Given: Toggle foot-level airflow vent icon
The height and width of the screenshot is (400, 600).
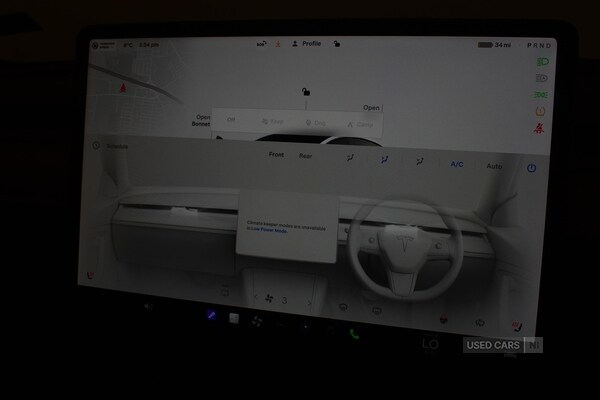Looking at the screenshot, I should [x=419, y=162].
